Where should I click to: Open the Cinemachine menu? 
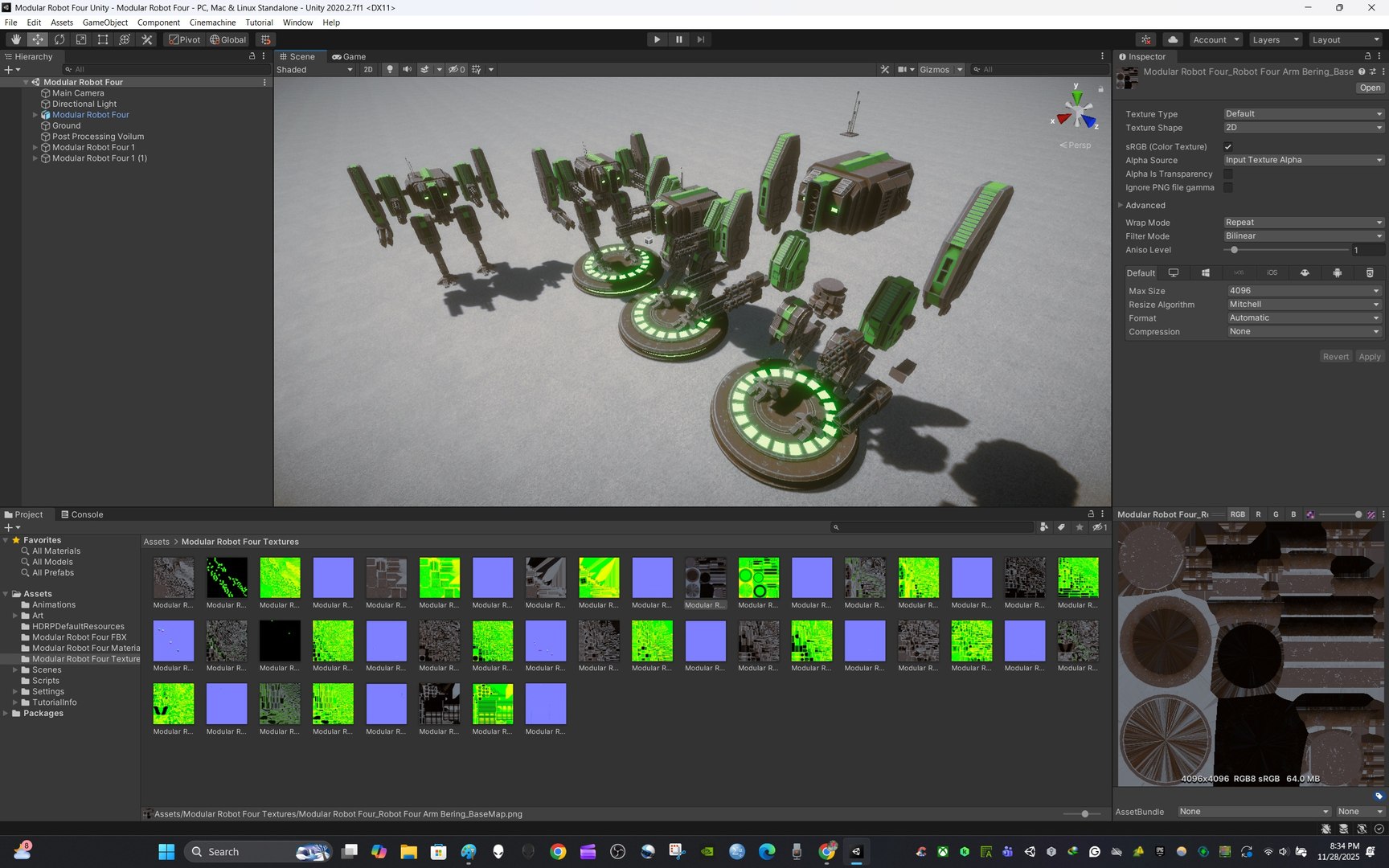click(212, 23)
